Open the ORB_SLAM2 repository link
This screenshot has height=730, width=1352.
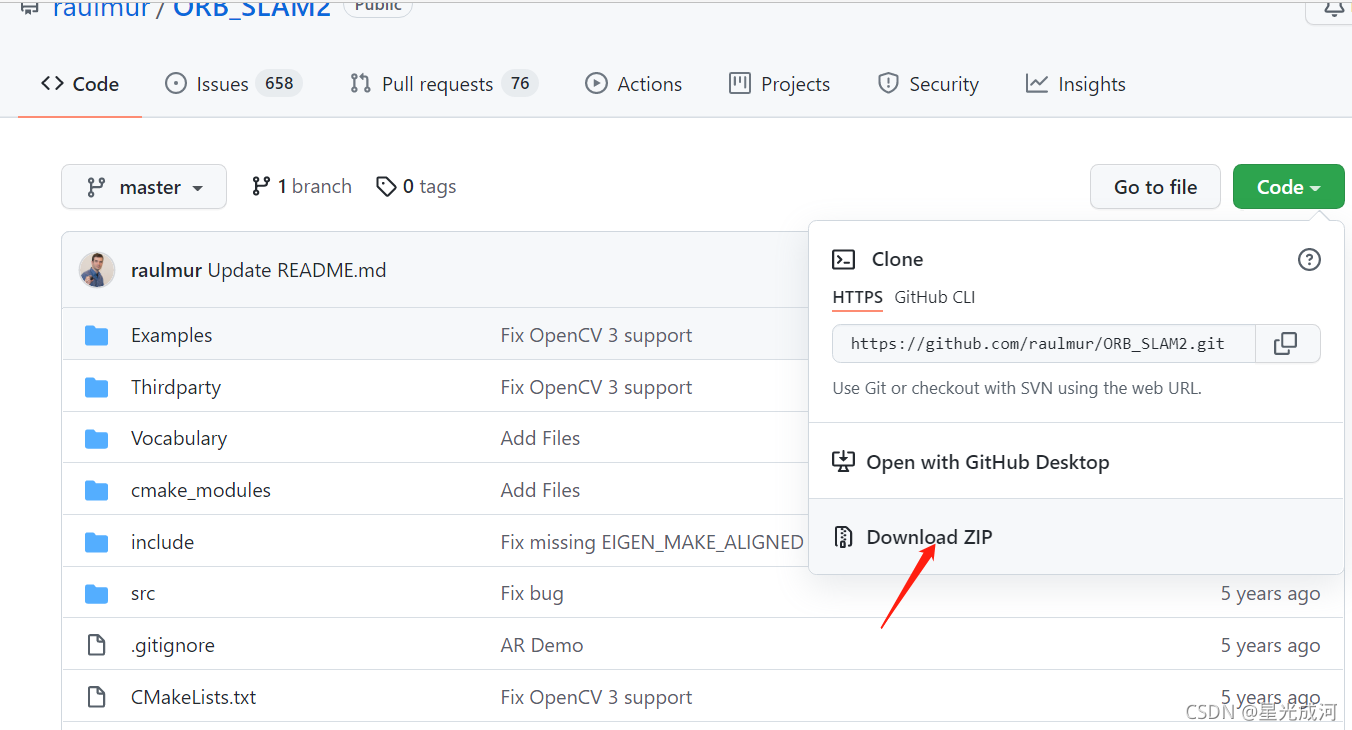point(252,8)
